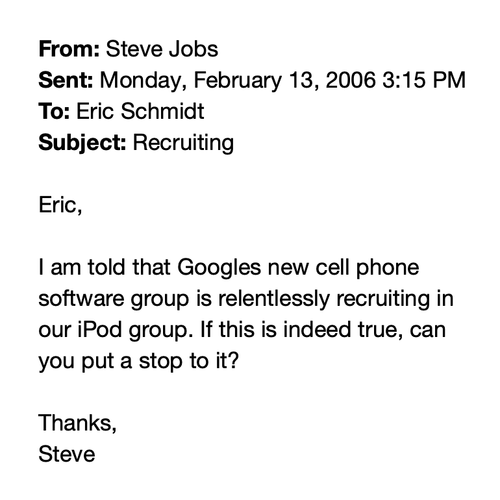Click the greeting 'Eric,'
This screenshot has width=500, height=500.
pos(60,205)
